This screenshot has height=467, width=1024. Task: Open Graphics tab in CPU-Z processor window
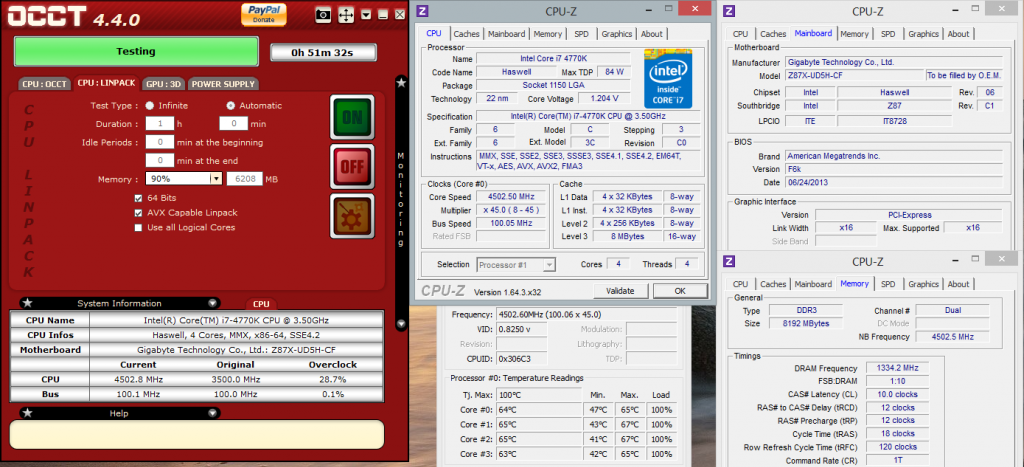coord(617,34)
